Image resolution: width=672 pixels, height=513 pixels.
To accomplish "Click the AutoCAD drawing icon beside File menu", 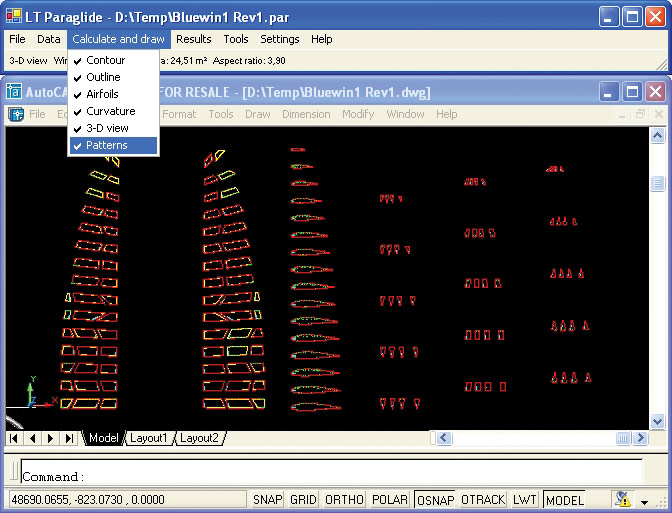I will [17, 114].
